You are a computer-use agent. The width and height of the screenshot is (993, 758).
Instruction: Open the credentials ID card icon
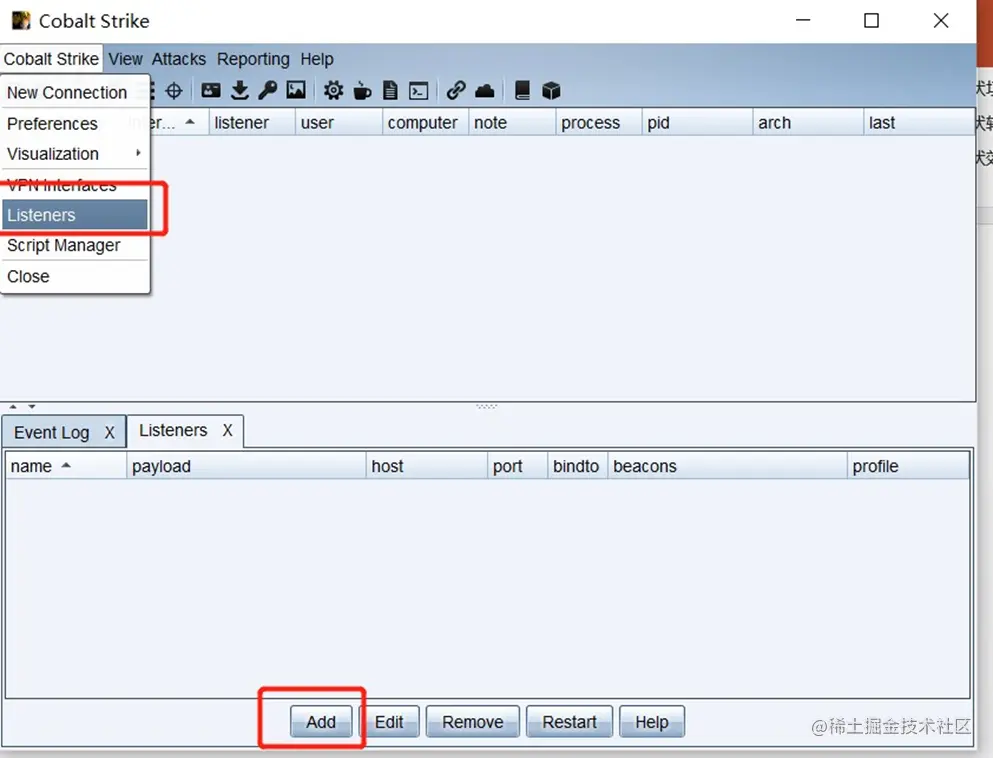click(211, 91)
